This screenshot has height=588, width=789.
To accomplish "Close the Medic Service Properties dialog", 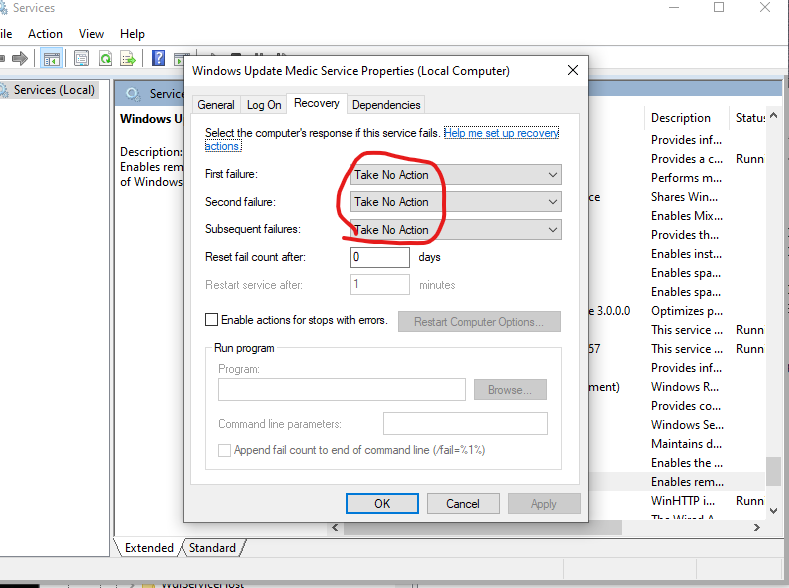I will 573,70.
